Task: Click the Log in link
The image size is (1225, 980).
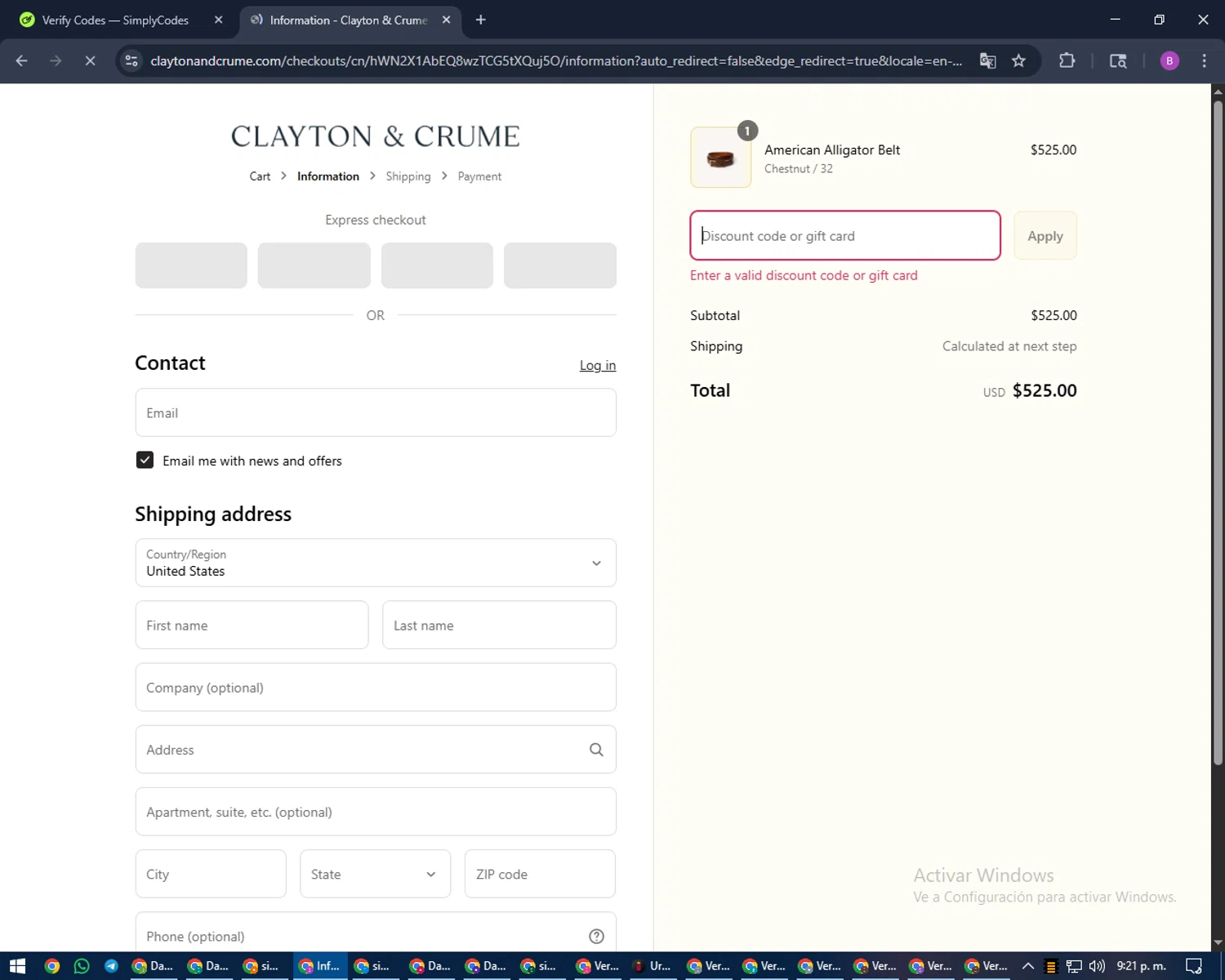Action: point(598,365)
